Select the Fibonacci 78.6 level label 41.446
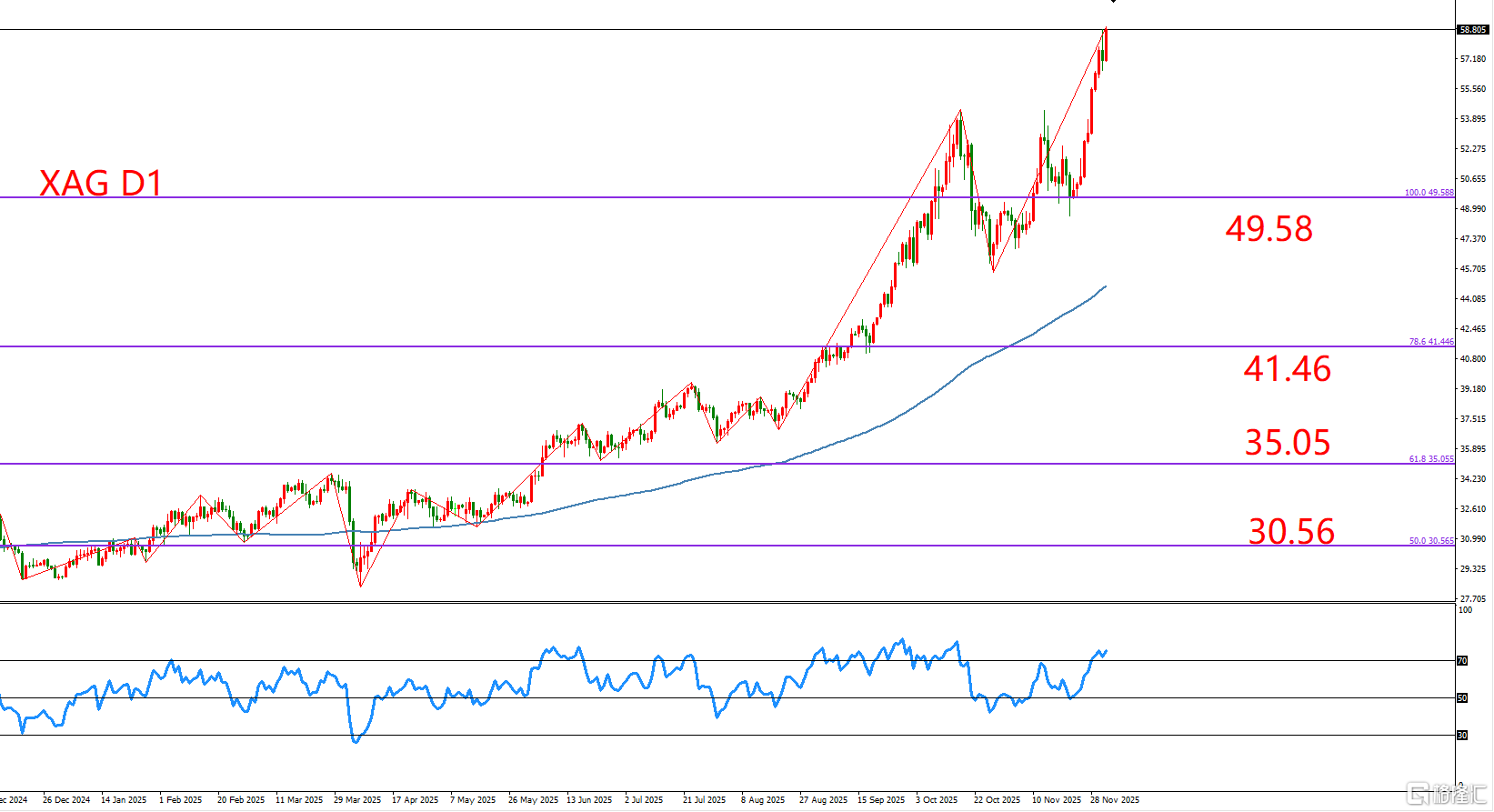 [1430, 342]
